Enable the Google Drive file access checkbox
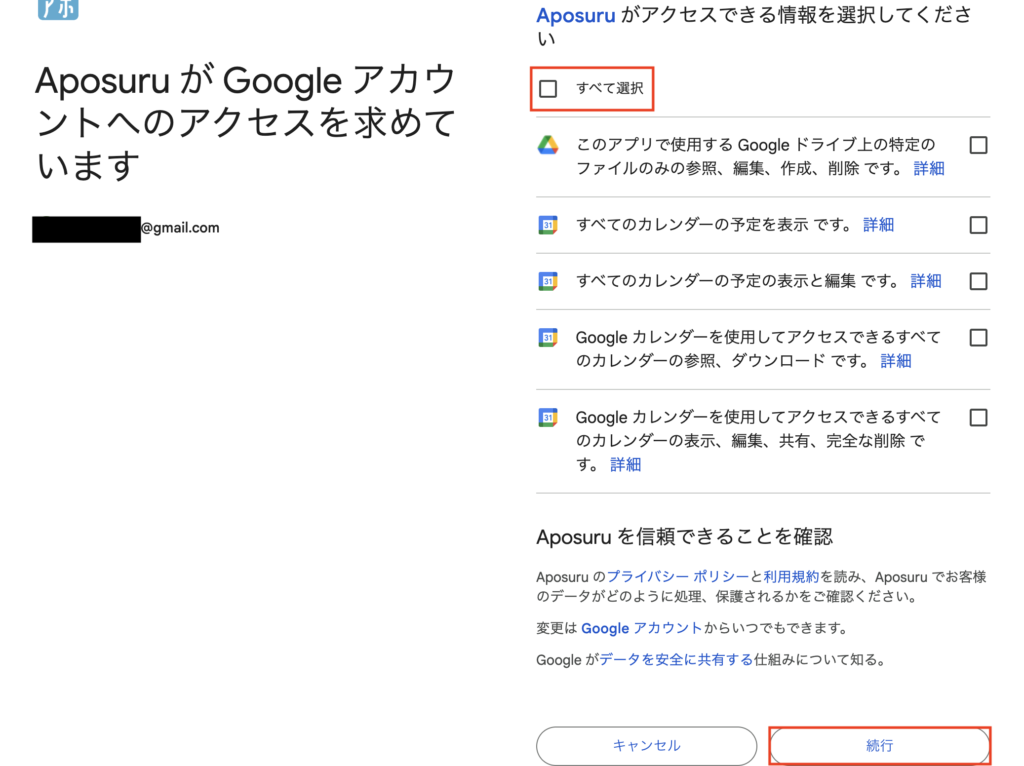1024x766 pixels. coord(978,145)
